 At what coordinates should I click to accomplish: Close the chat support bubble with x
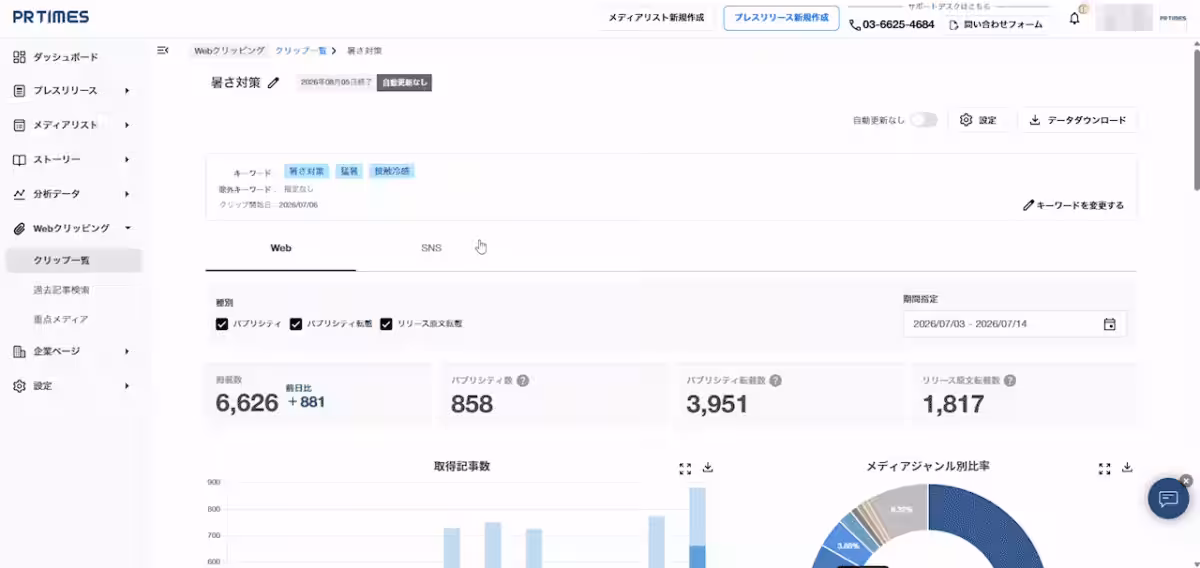click(1186, 481)
